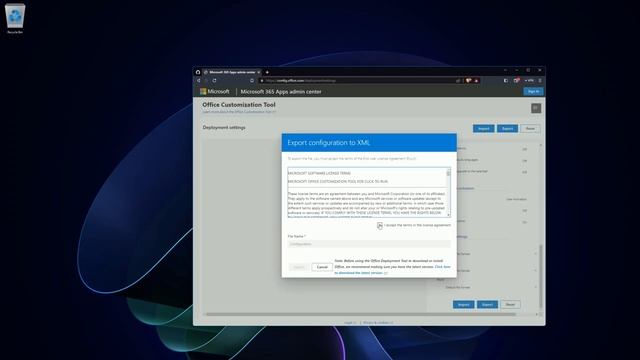
Task: Click the dialog's Export button
Action: tap(299, 267)
